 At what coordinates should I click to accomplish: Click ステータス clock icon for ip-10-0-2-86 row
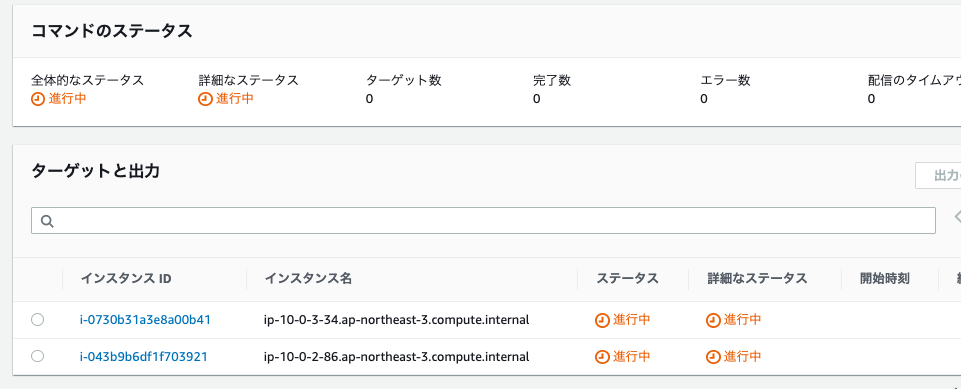pos(602,357)
